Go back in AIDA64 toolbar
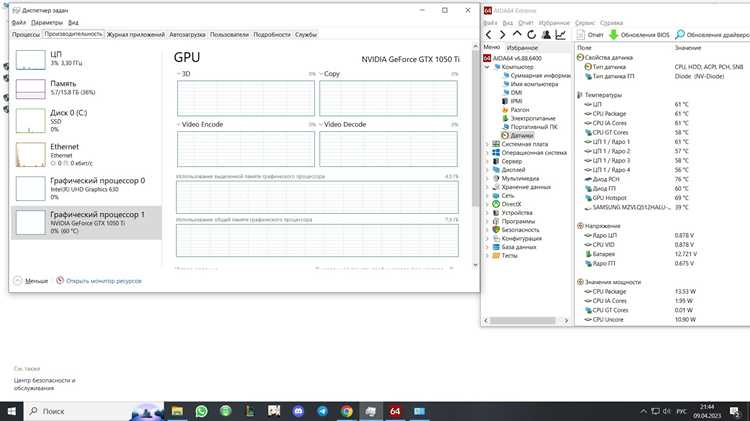This screenshot has width=750, height=421. click(488, 34)
